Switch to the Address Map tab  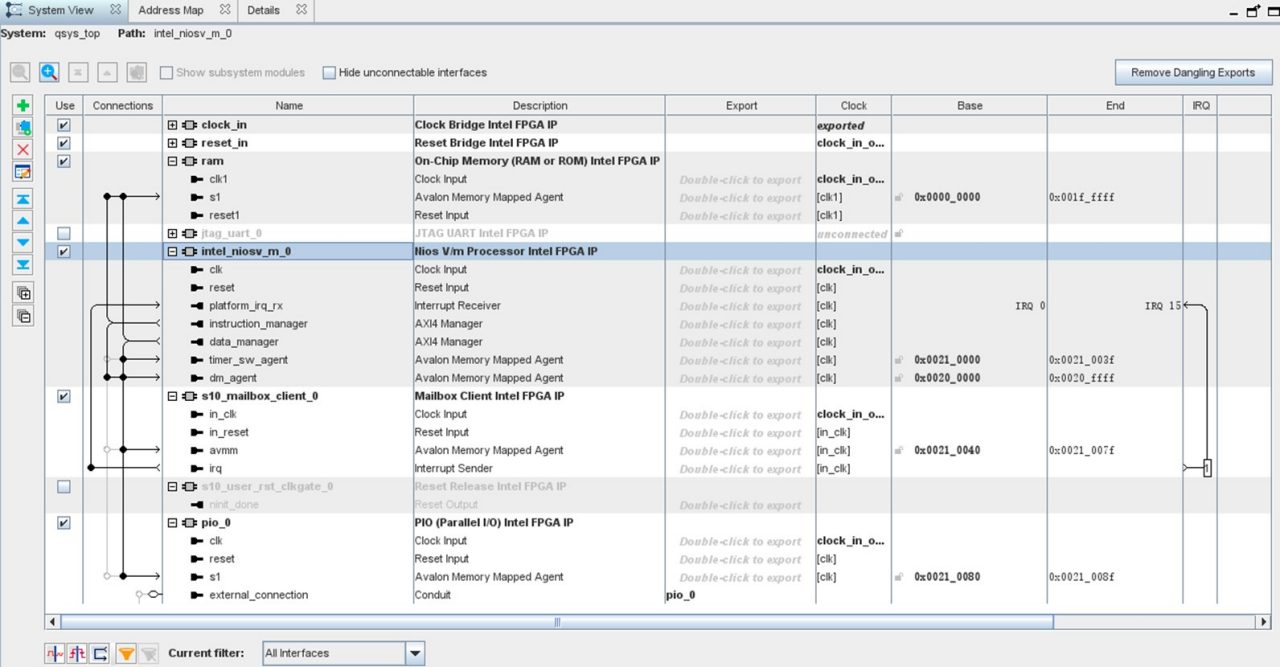(x=171, y=10)
